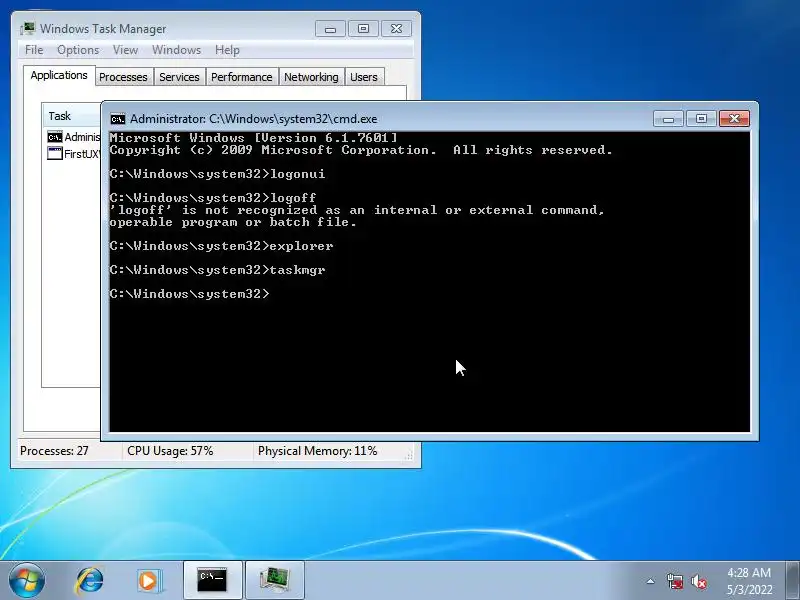Select the FirstUX task row
This screenshot has height=600, width=800.
pyautogui.click(x=73, y=154)
